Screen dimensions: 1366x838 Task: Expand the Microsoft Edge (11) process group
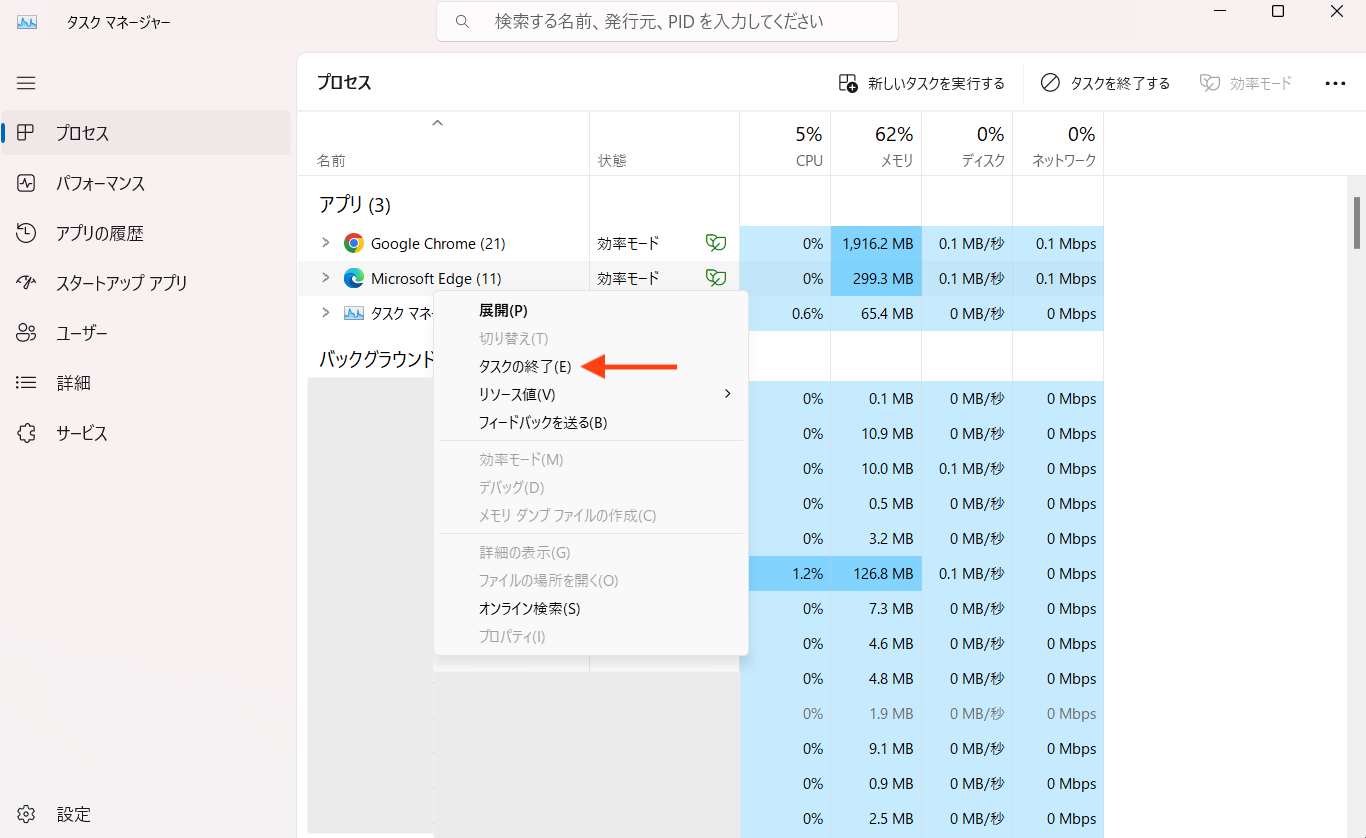[325, 278]
